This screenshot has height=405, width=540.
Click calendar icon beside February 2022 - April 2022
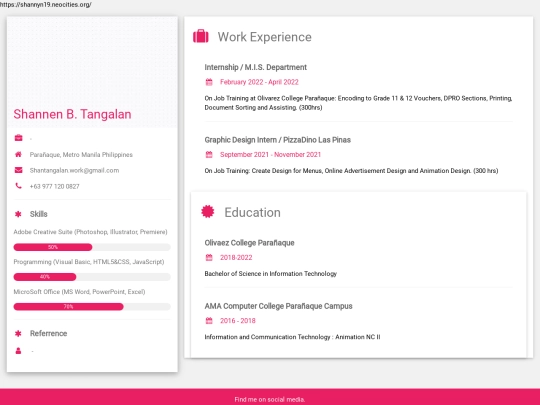[x=209, y=82]
